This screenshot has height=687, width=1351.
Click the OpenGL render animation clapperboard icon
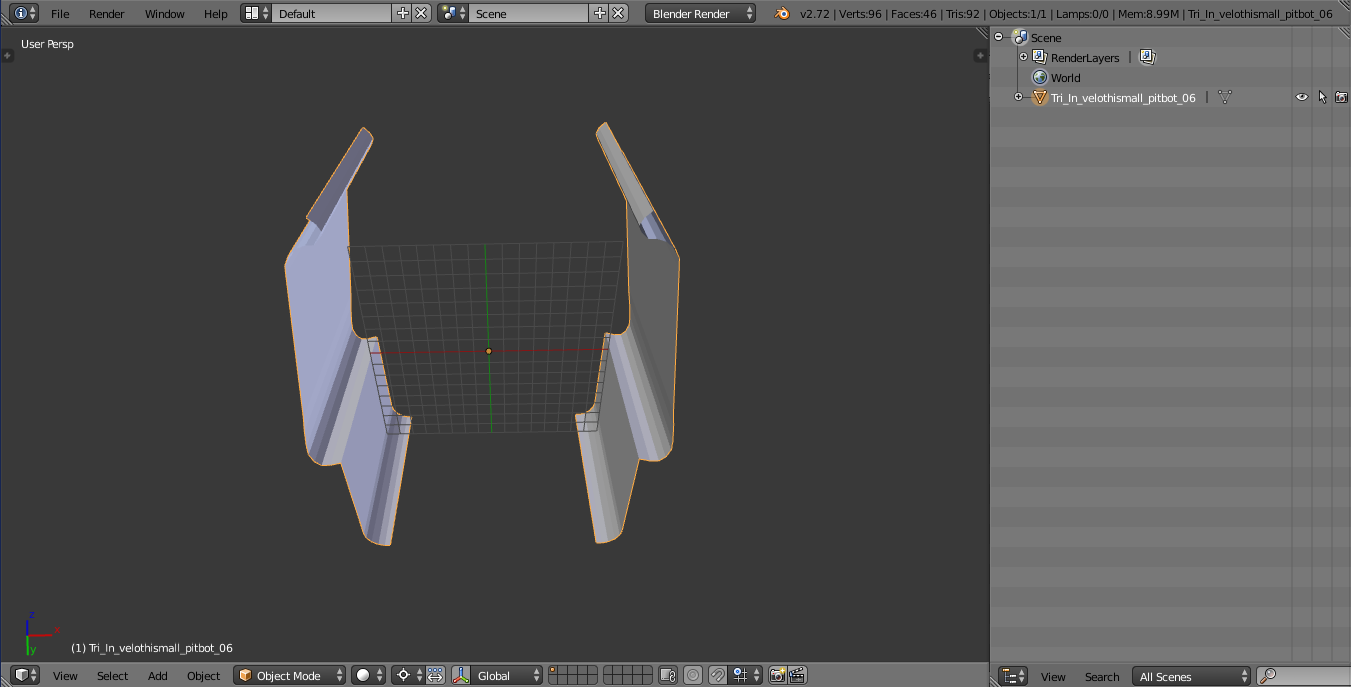point(797,675)
